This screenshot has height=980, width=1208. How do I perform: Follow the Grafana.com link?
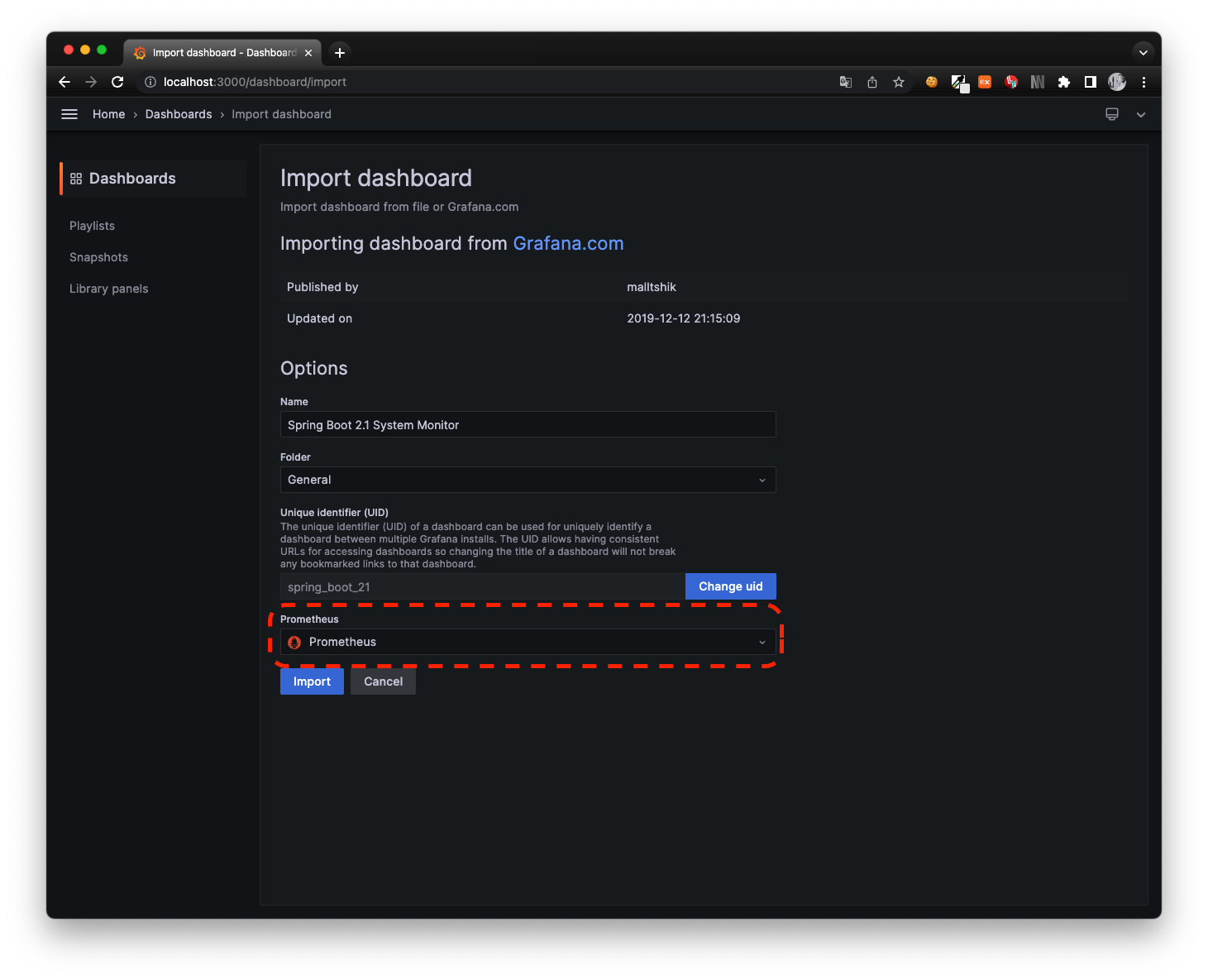click(568, 243)
